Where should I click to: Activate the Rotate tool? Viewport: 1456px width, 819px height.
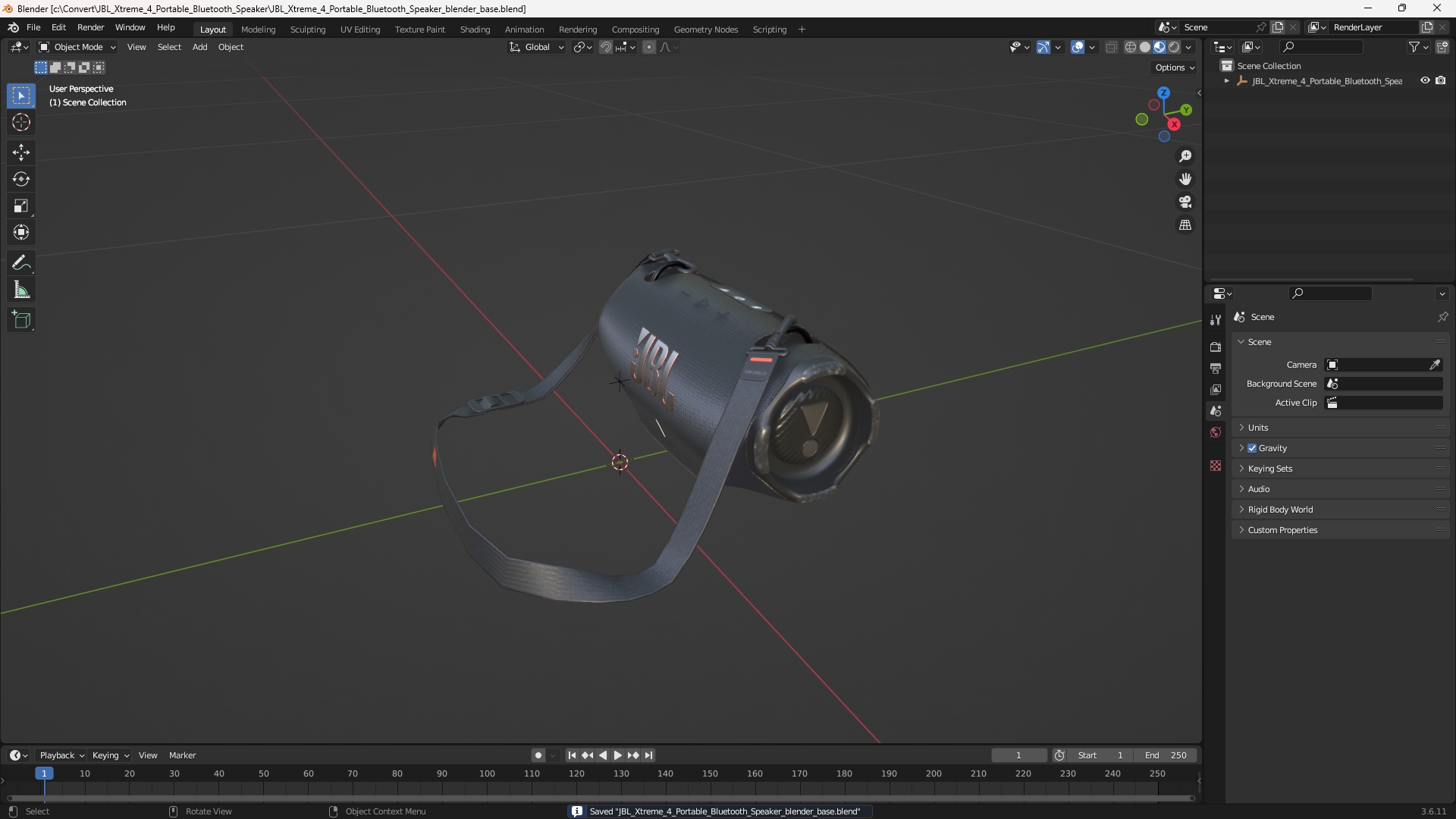click(x=21, y=179)
